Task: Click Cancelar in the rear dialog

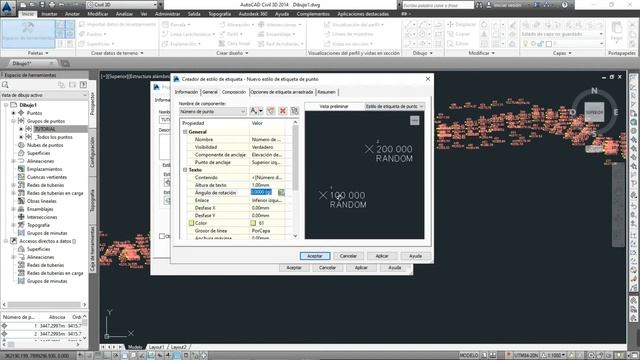Action: coord(327,268)
